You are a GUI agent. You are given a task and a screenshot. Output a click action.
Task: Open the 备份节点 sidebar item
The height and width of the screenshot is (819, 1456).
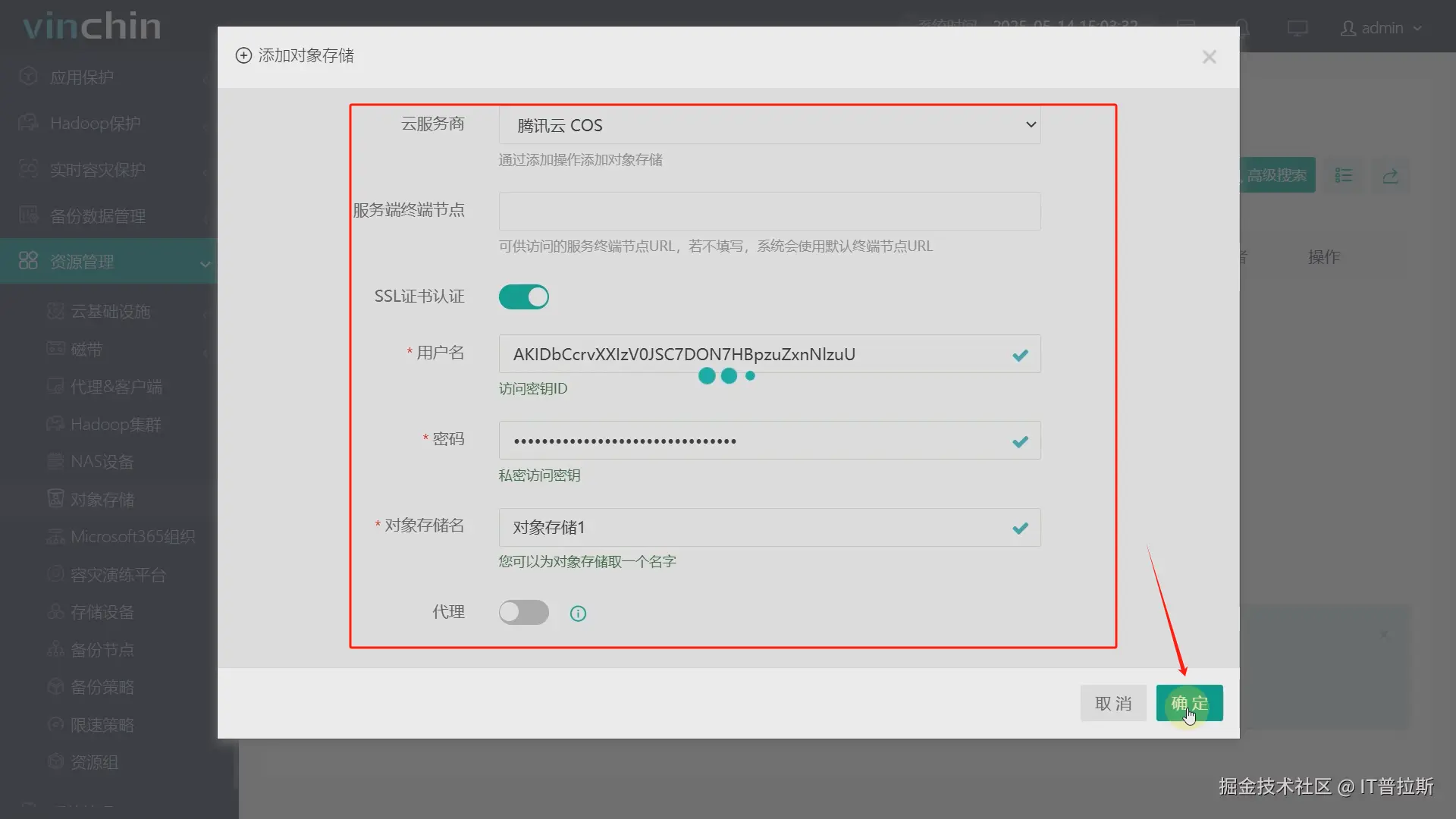click(102, 649)
